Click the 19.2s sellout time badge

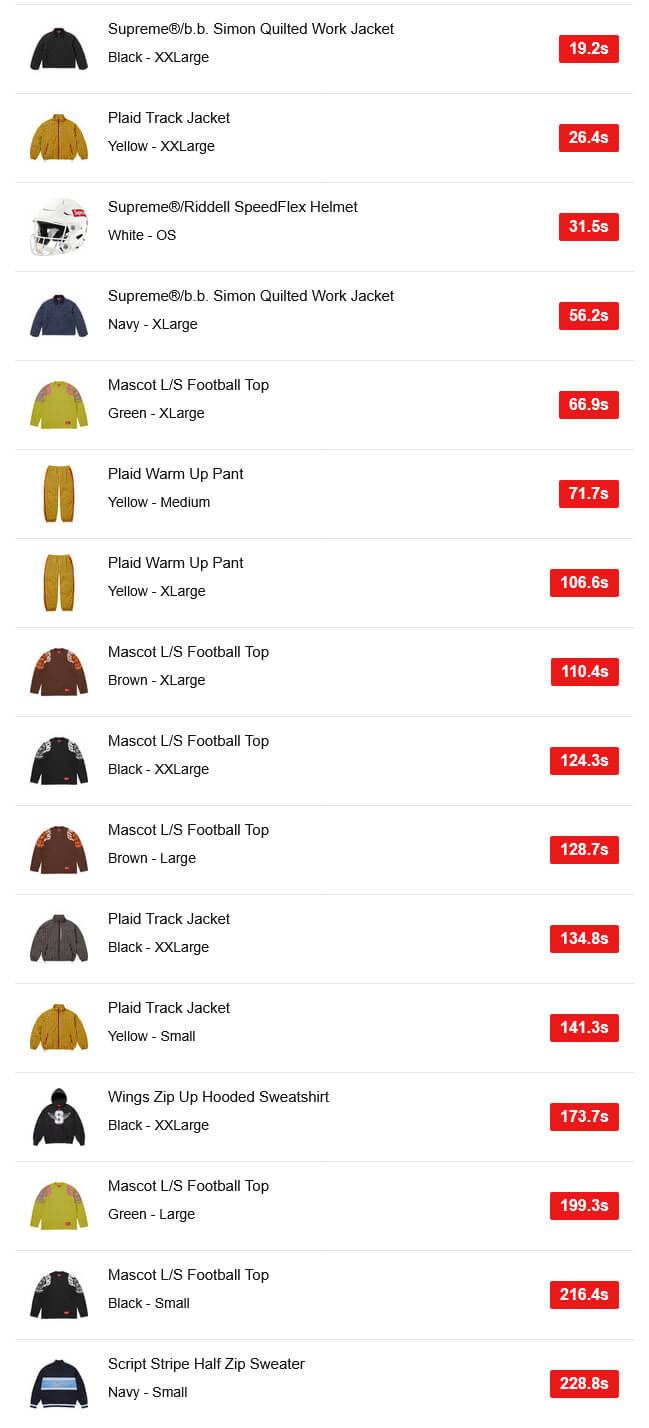coord(588,49)
